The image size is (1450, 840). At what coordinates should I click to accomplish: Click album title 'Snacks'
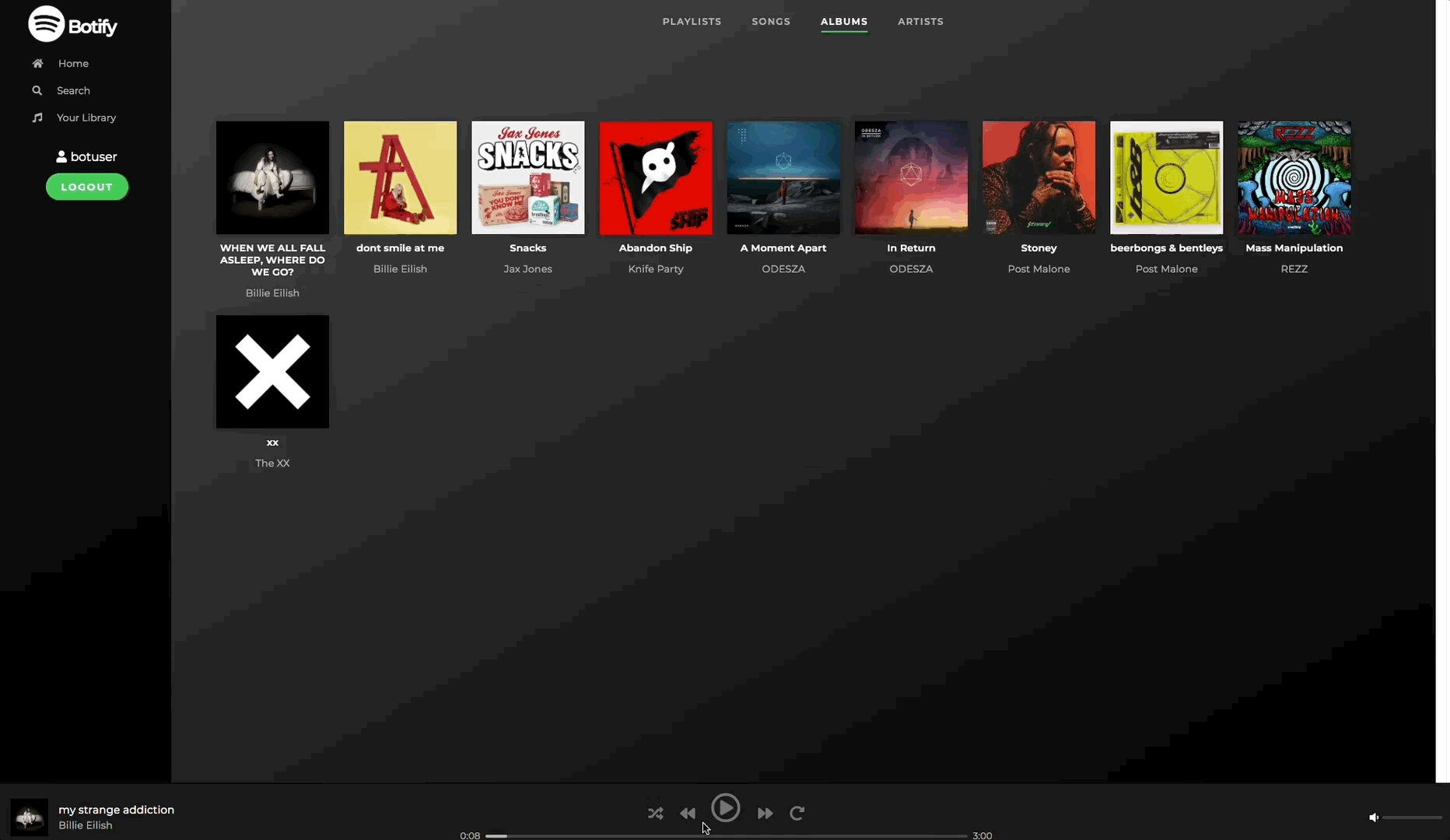tap(527, 248)
